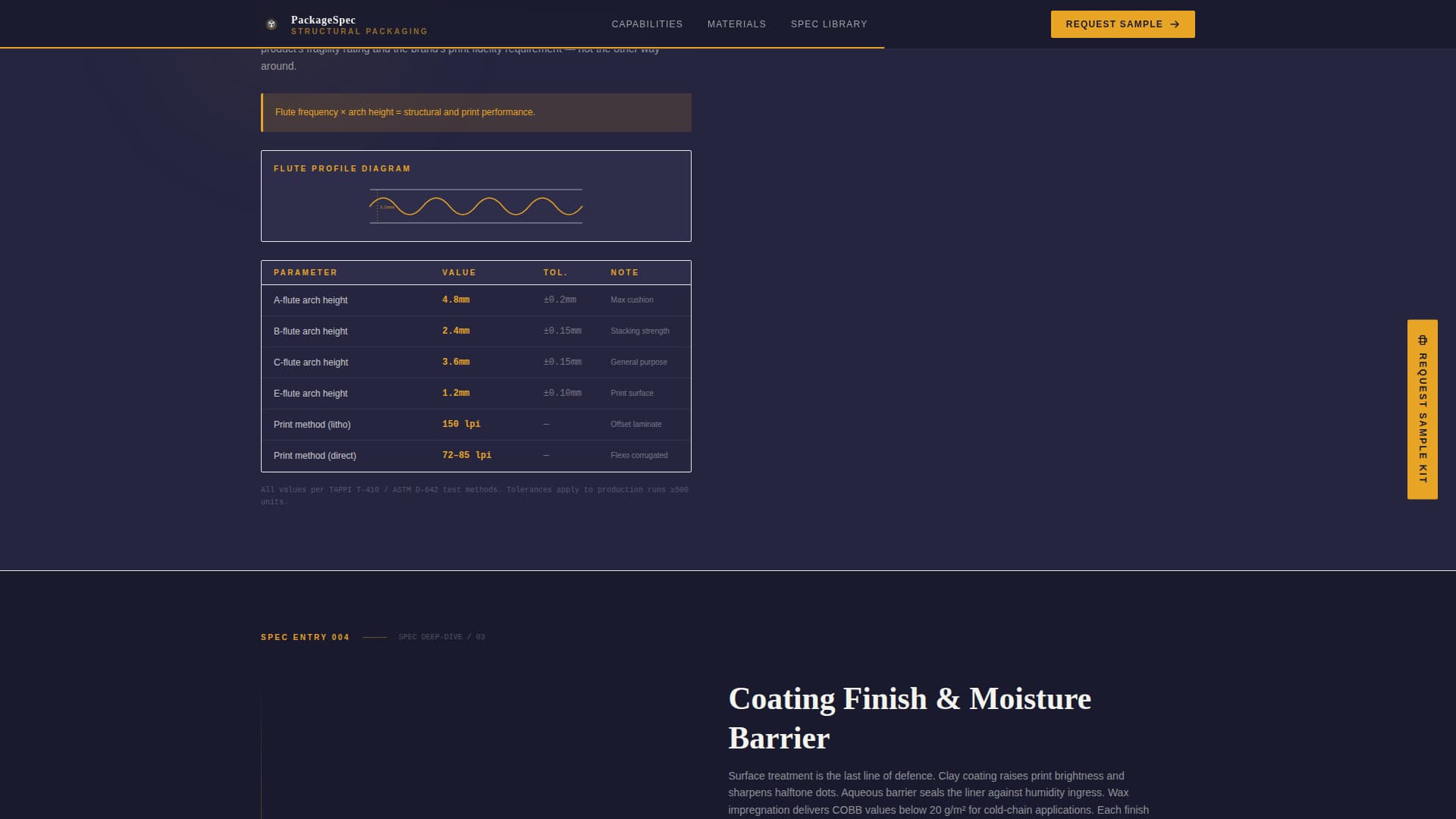
Task: Click the 'Flexo corrugated' note
Action: pyautogui.click(x=639, y=455)
